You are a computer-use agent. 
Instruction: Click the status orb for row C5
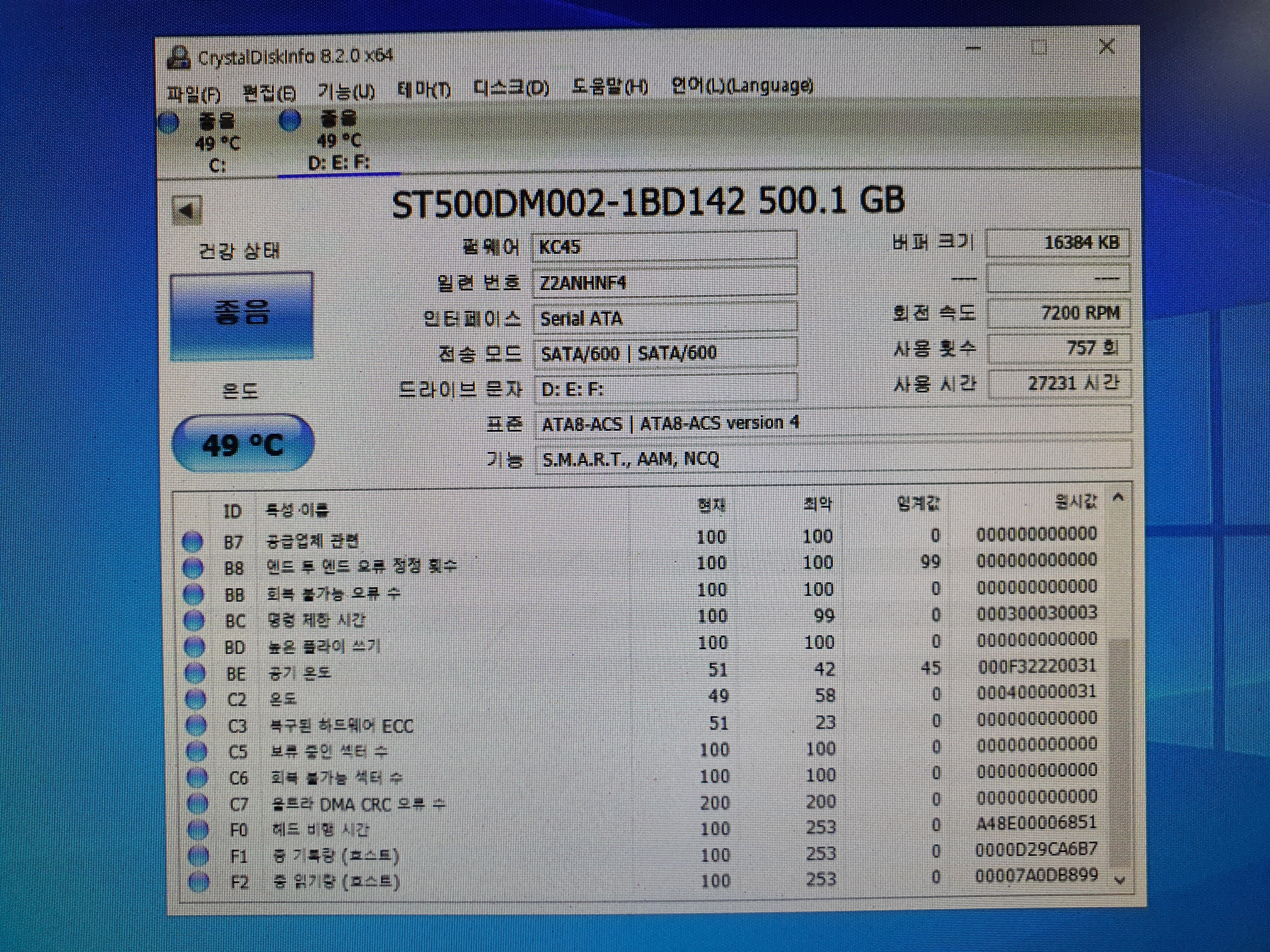(x=197, y=752)
